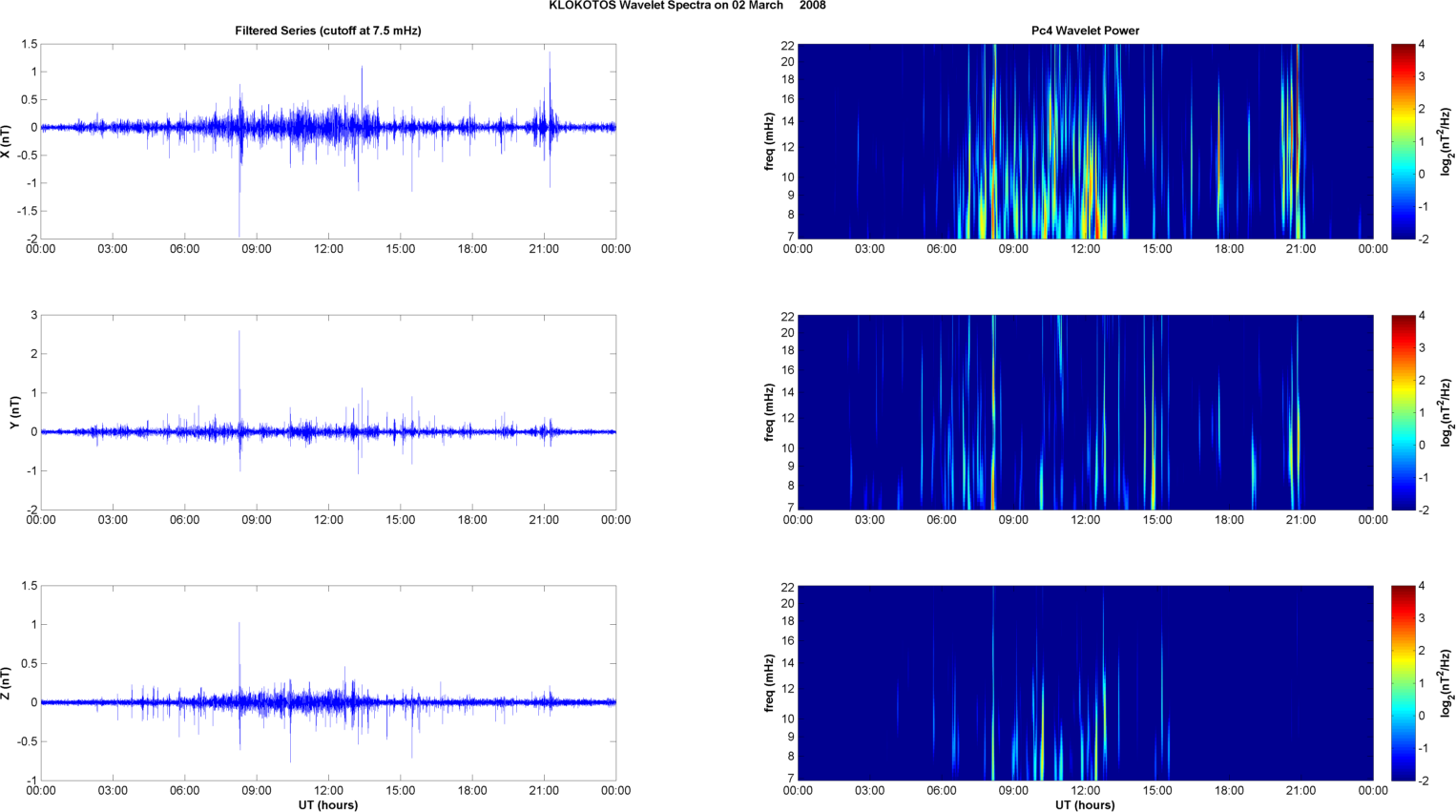Screen dimensions: 1456x812
Task: Click the Y-component wavelet power spectrogram
Action: coord(1085,412)
